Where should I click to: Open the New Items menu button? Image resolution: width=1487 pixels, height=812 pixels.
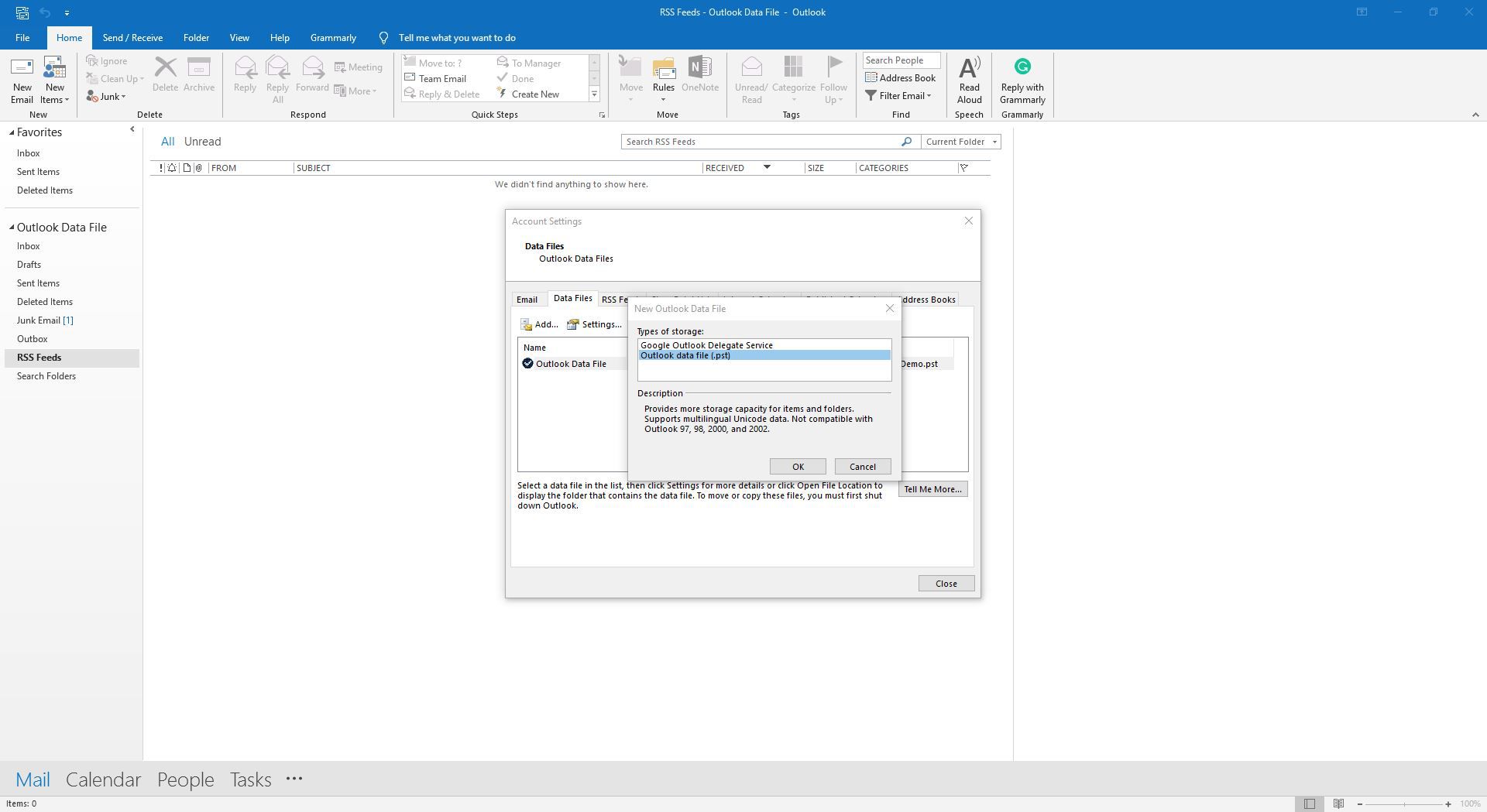[54, 81]
